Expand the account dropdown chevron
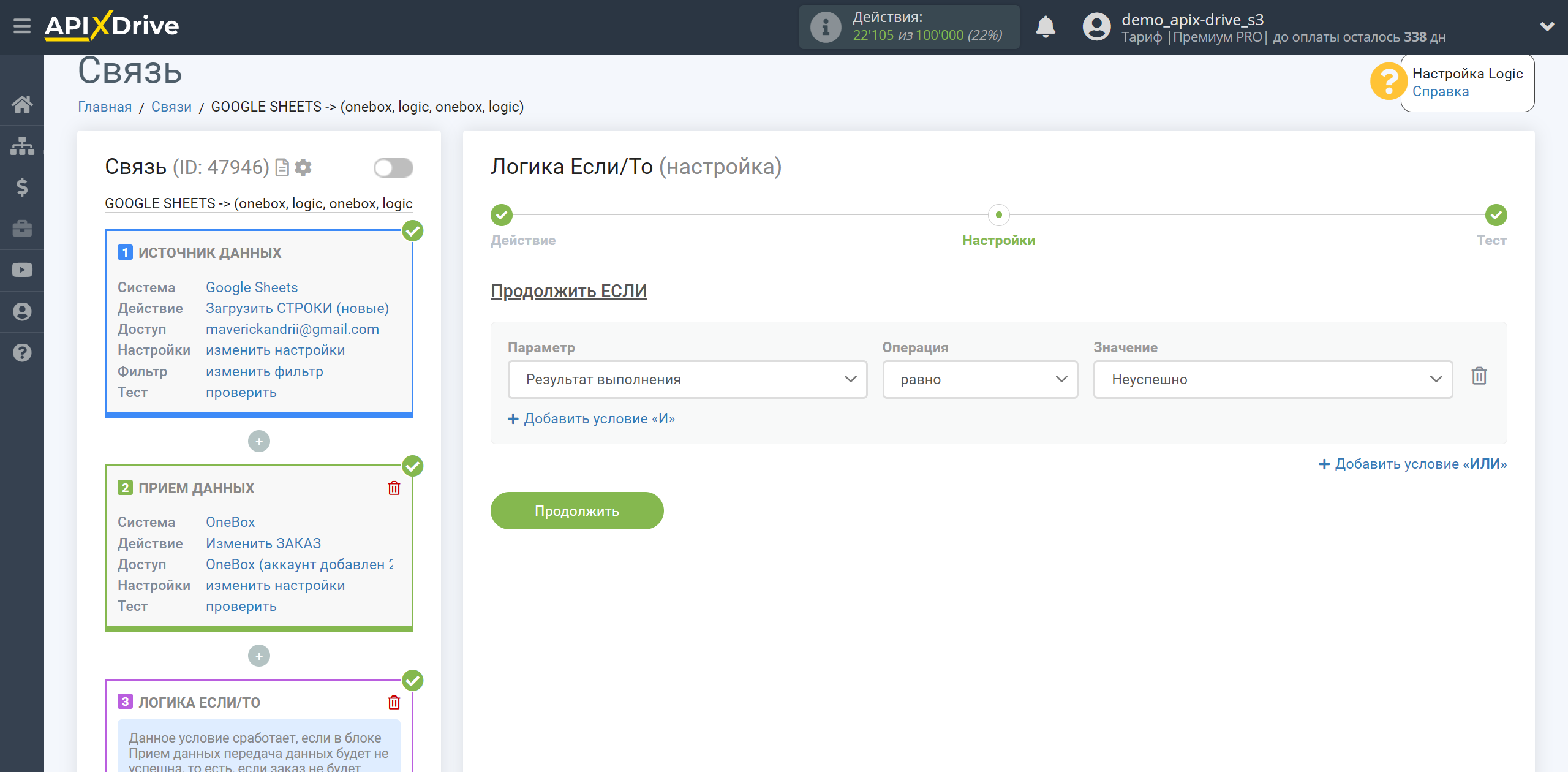Viewport: 1568px width, 772px height. [1547, 26]
